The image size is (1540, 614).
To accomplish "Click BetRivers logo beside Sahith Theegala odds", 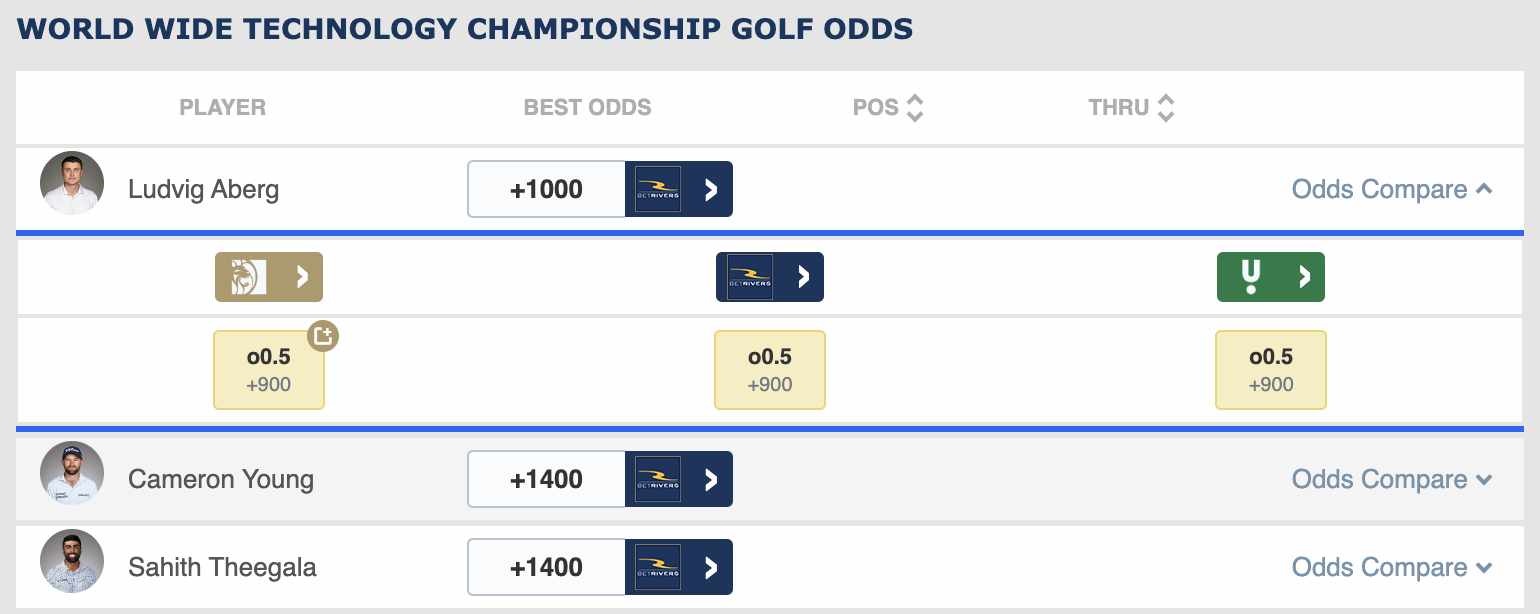I will point(658,567).
